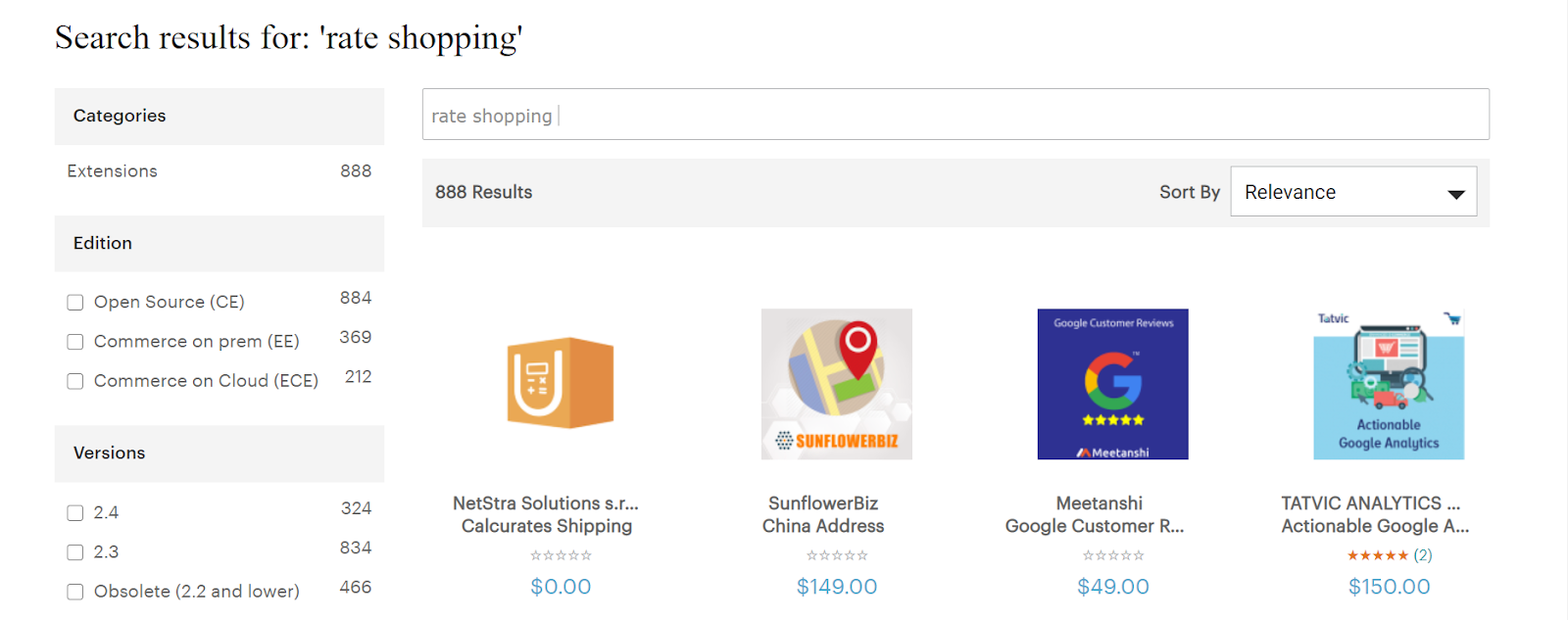
Task: Enable the Open Source (CE) checkbox
Action: coord(75,303)
